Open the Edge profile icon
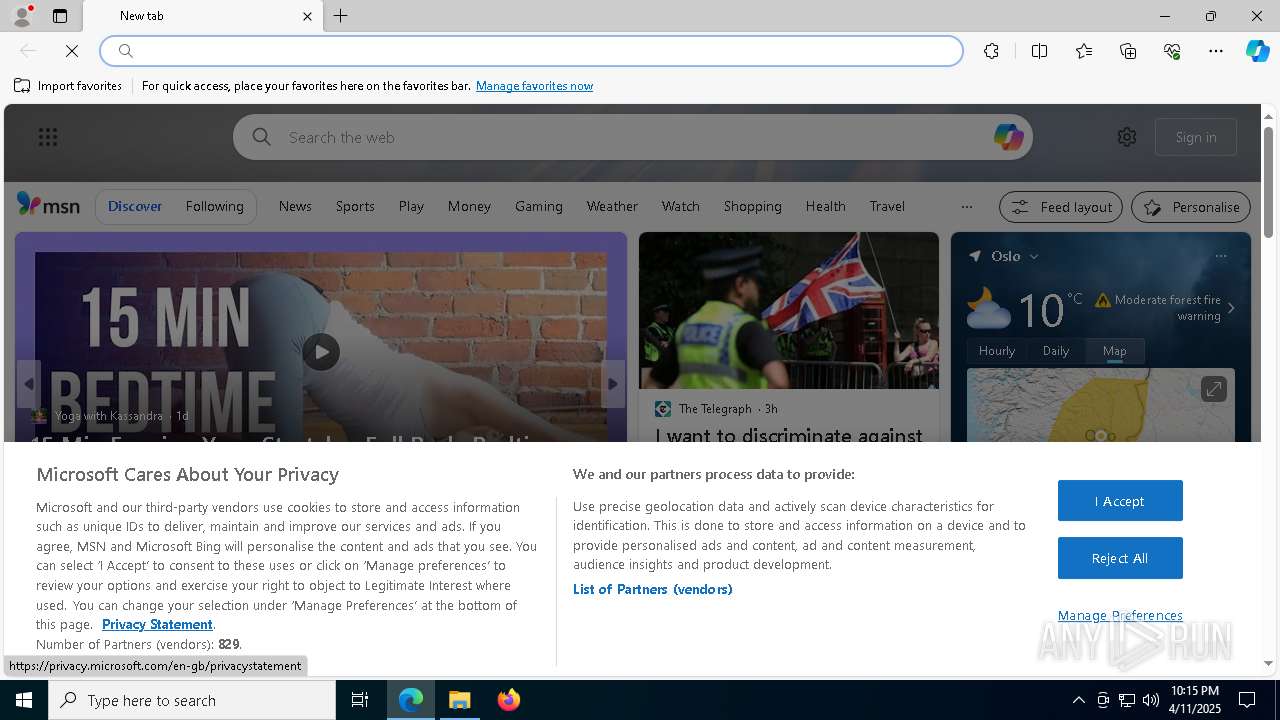This screenshot has height=720, width=1280. pyautogui.click(x=22, y=15)
